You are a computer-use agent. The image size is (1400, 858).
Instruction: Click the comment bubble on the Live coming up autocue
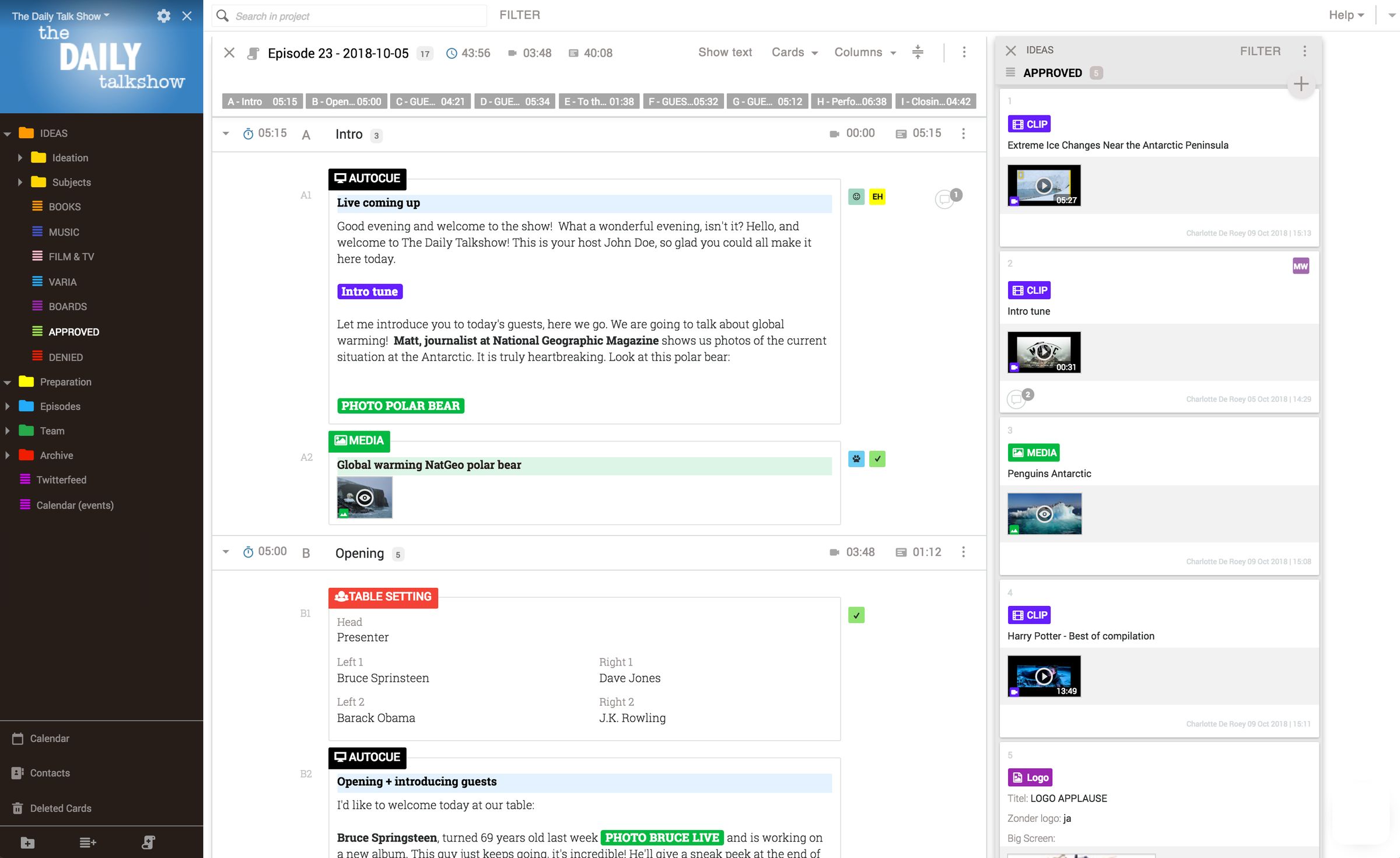tap(944, 198)
